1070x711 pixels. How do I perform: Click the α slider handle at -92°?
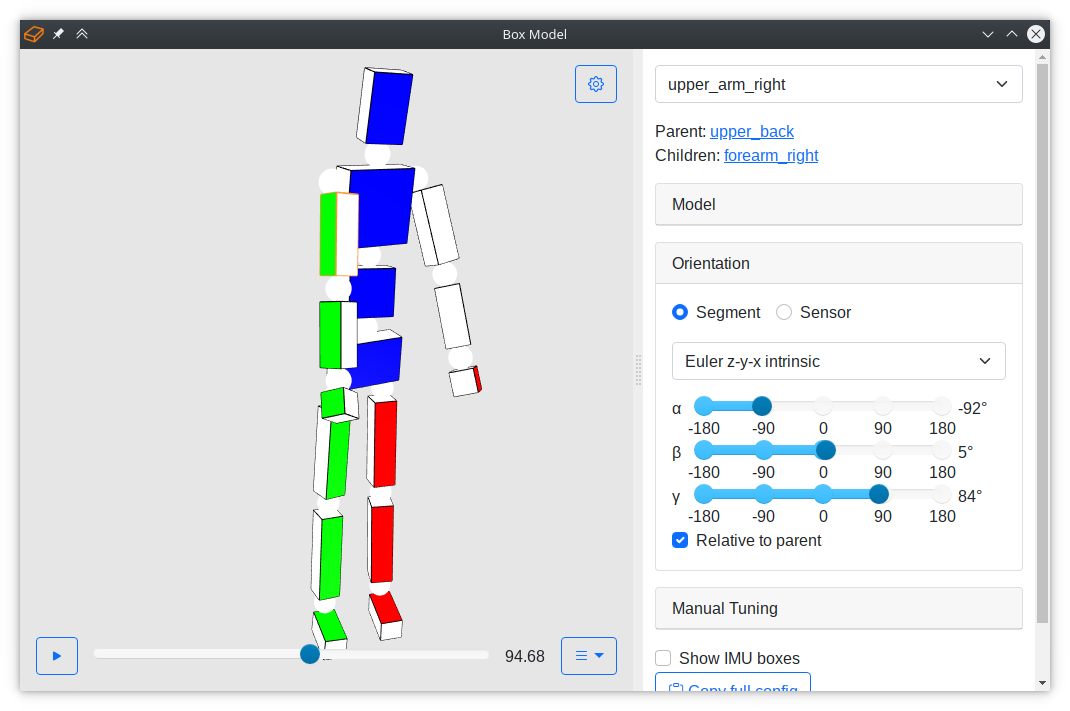click(762, 406)
